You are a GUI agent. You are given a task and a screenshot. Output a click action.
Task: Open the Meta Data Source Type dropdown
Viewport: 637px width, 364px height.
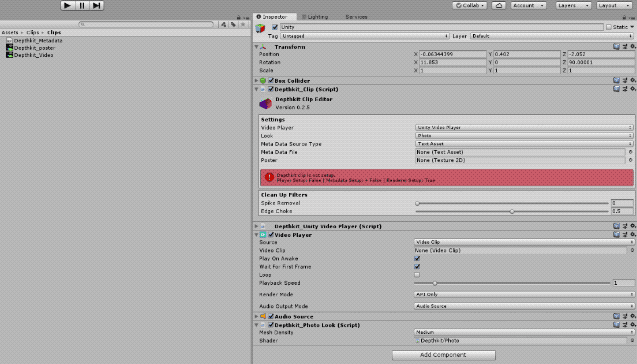pos(524,144)
